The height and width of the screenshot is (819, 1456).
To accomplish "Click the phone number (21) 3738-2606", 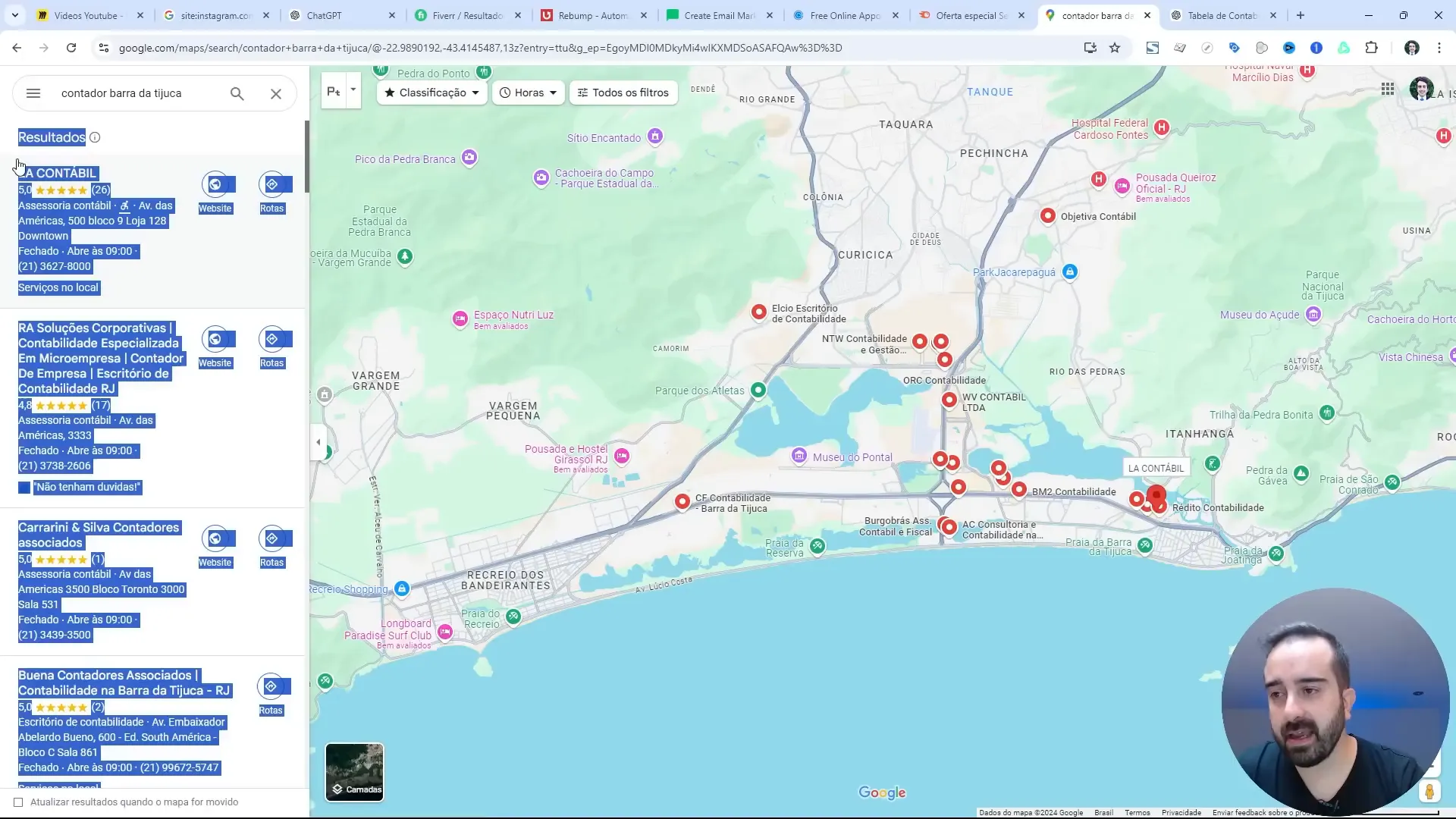I will (x=55, y=466).
